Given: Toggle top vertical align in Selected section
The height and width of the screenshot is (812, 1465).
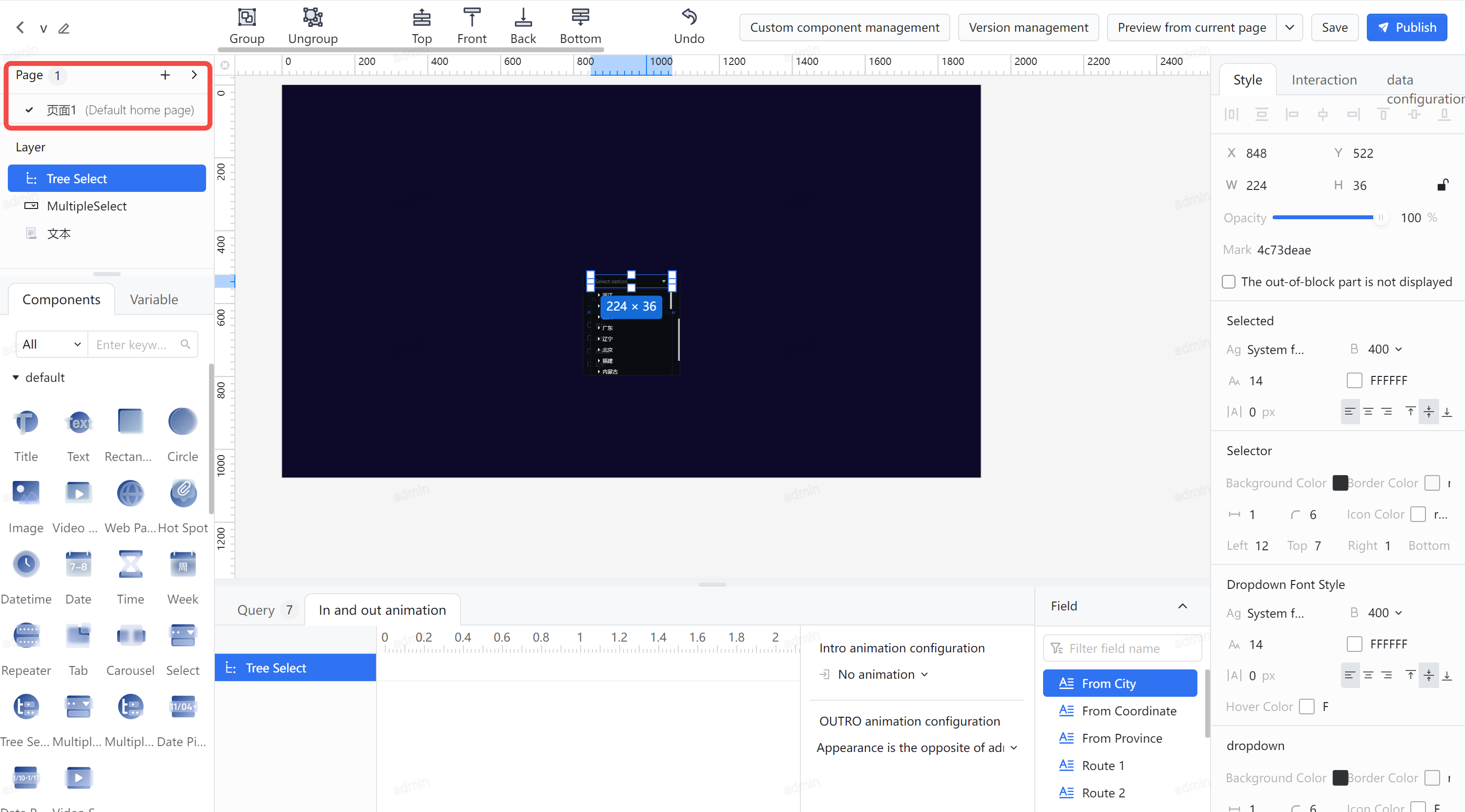Looking at the screenshot, I should [x=1410, y=411].
